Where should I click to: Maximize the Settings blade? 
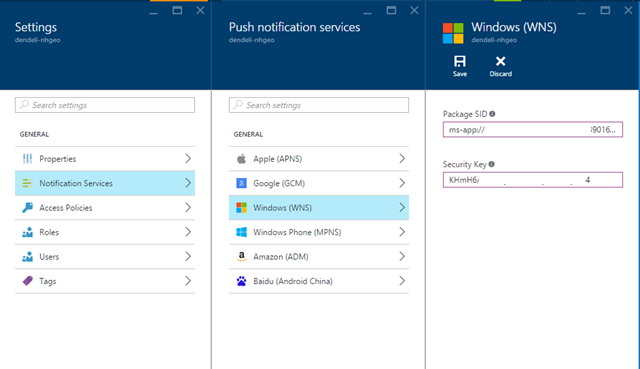tap(177, 10)
